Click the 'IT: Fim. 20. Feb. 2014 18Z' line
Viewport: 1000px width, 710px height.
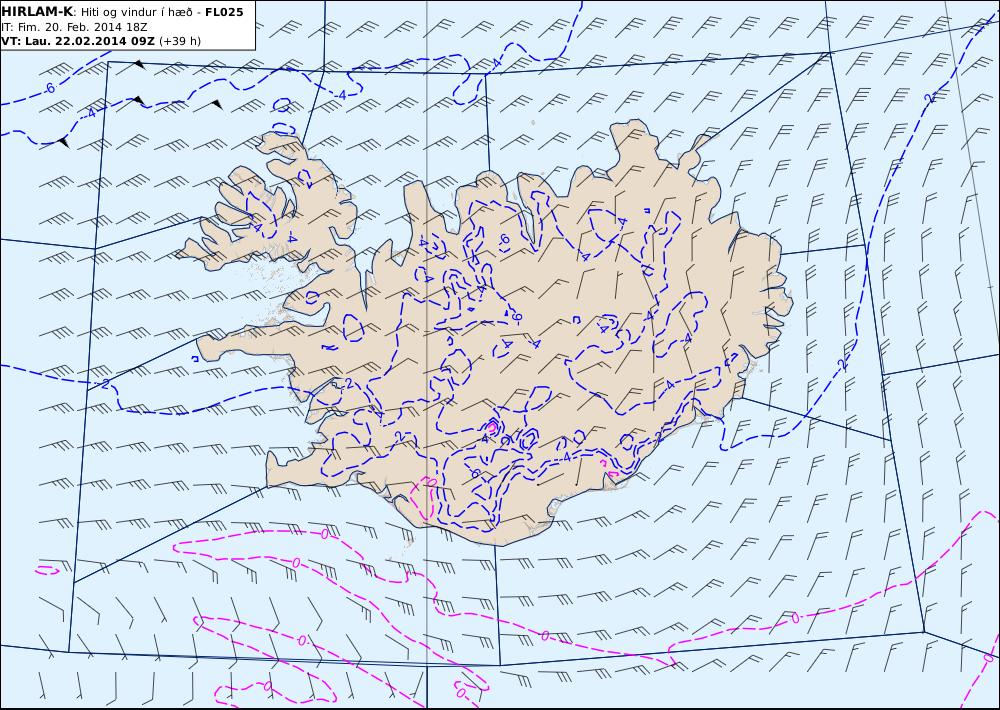coord(74,27)
